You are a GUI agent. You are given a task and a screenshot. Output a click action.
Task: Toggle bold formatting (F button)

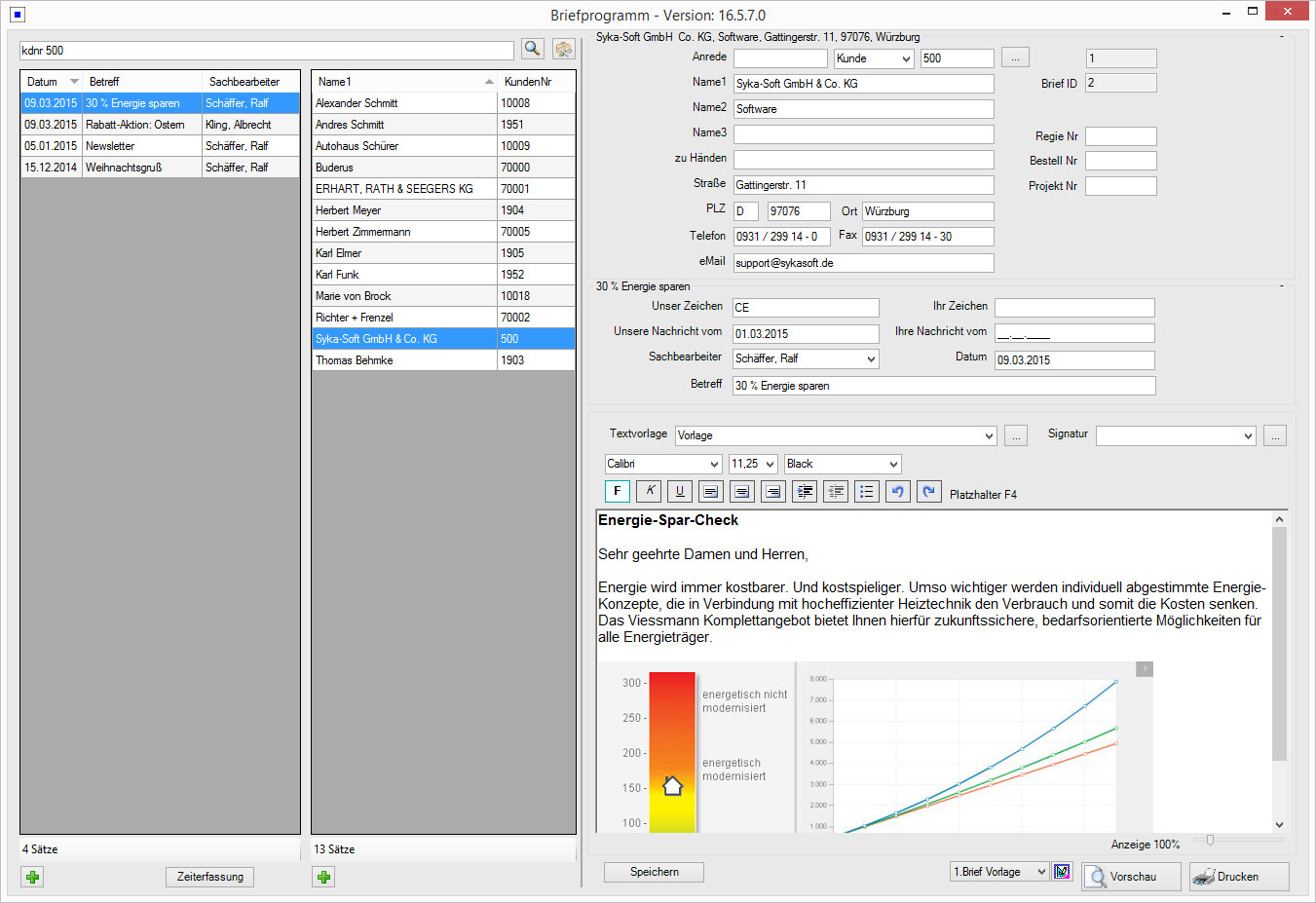coord(617,492)
